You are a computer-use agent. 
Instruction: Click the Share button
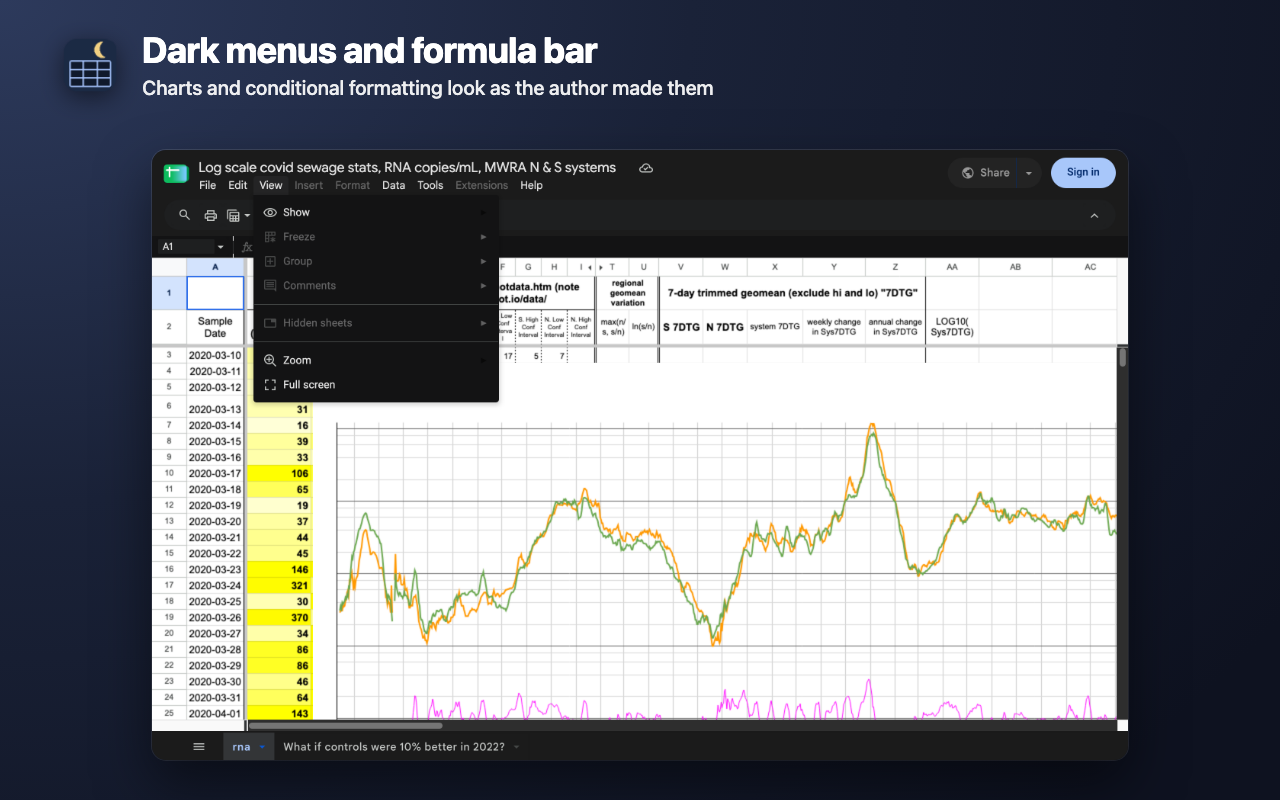click(985, 173)
